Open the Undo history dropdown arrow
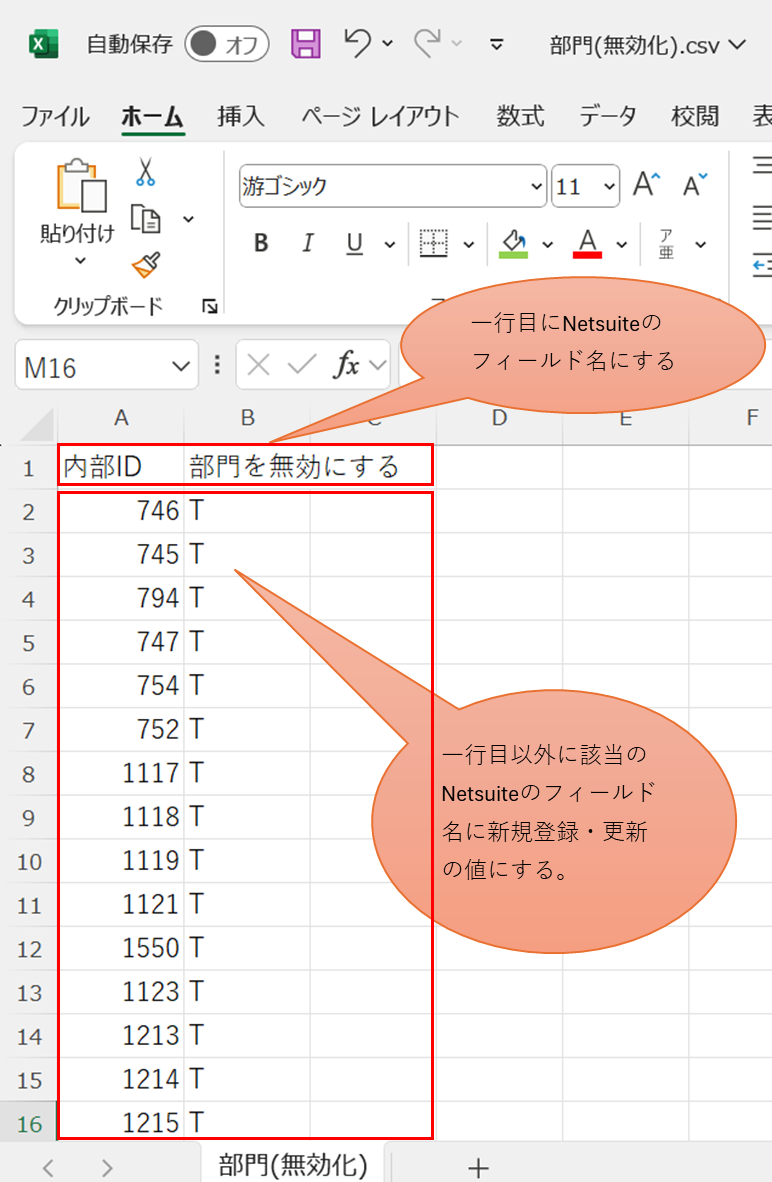 click(388, 44)
